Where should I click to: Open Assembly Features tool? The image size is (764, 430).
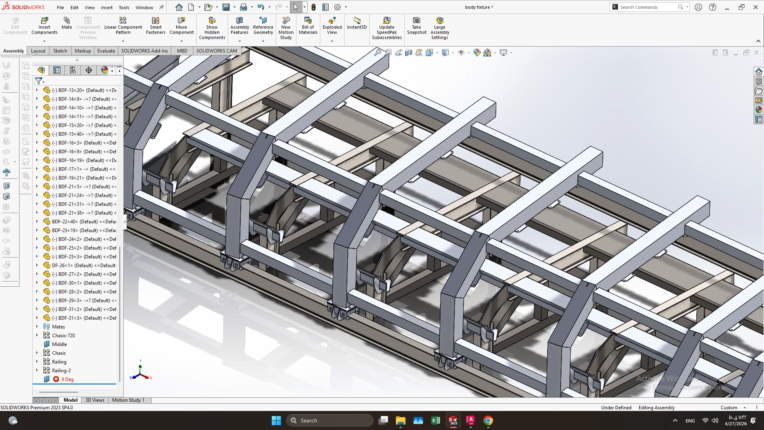(x=239, y=26)
